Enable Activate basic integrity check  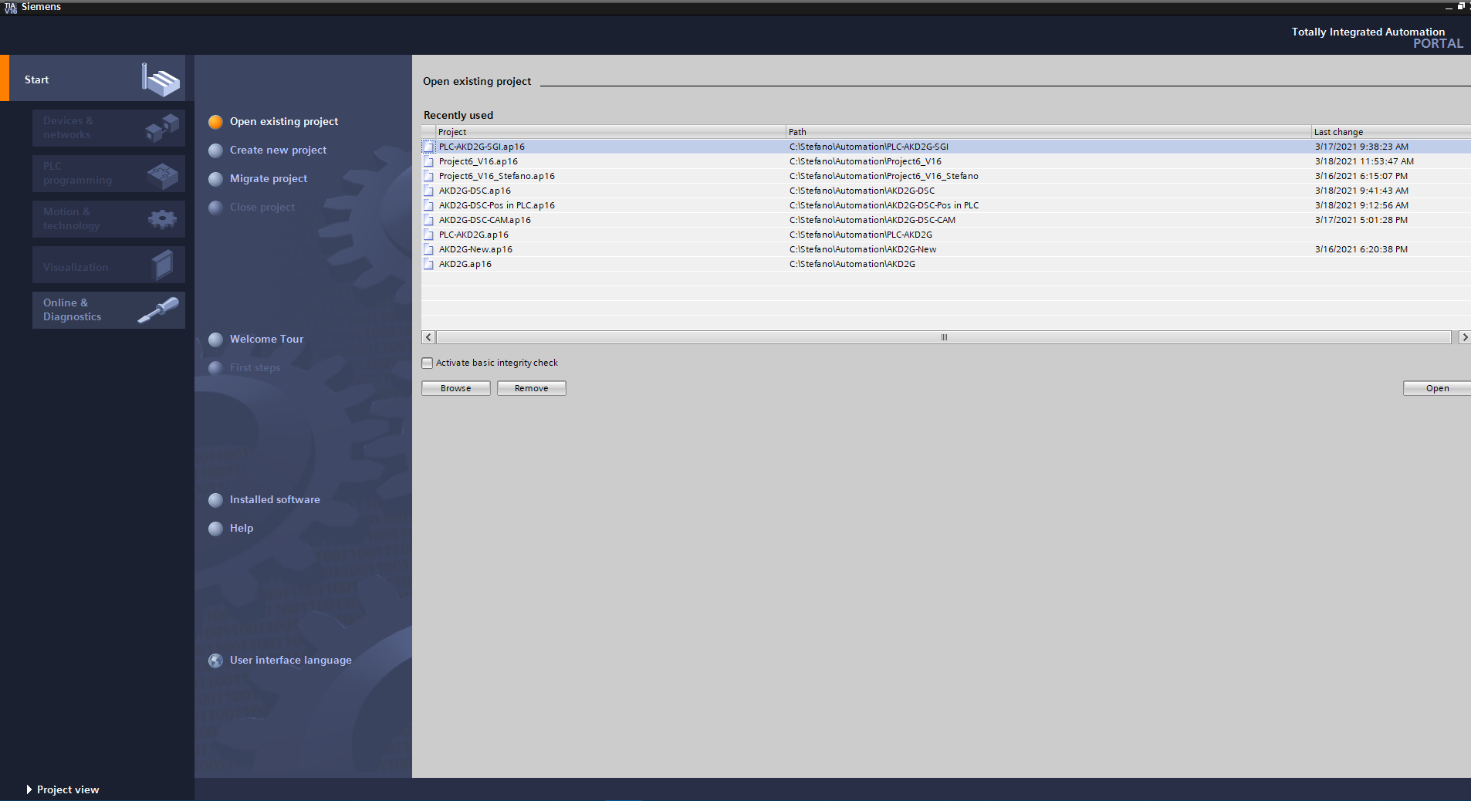pos(427,363)
